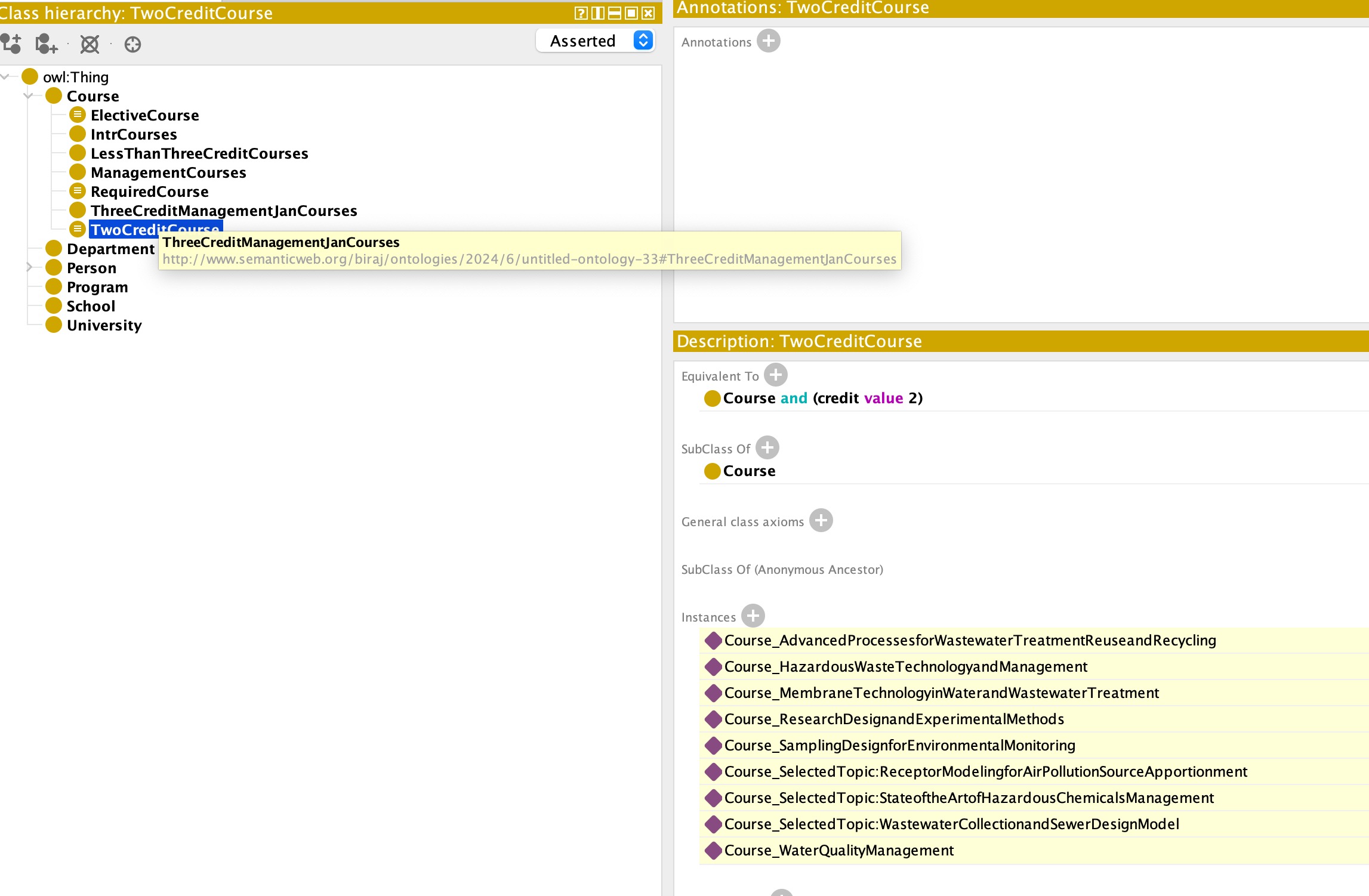Click help icon in Class hierarchy header
The image size is (1369, 896).
[581, 13]
